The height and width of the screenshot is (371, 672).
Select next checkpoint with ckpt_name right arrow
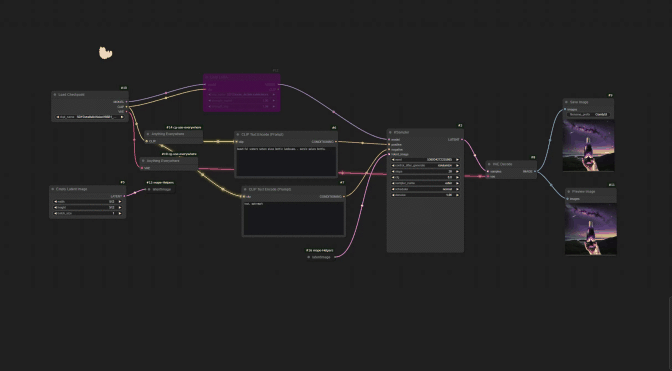122,117
